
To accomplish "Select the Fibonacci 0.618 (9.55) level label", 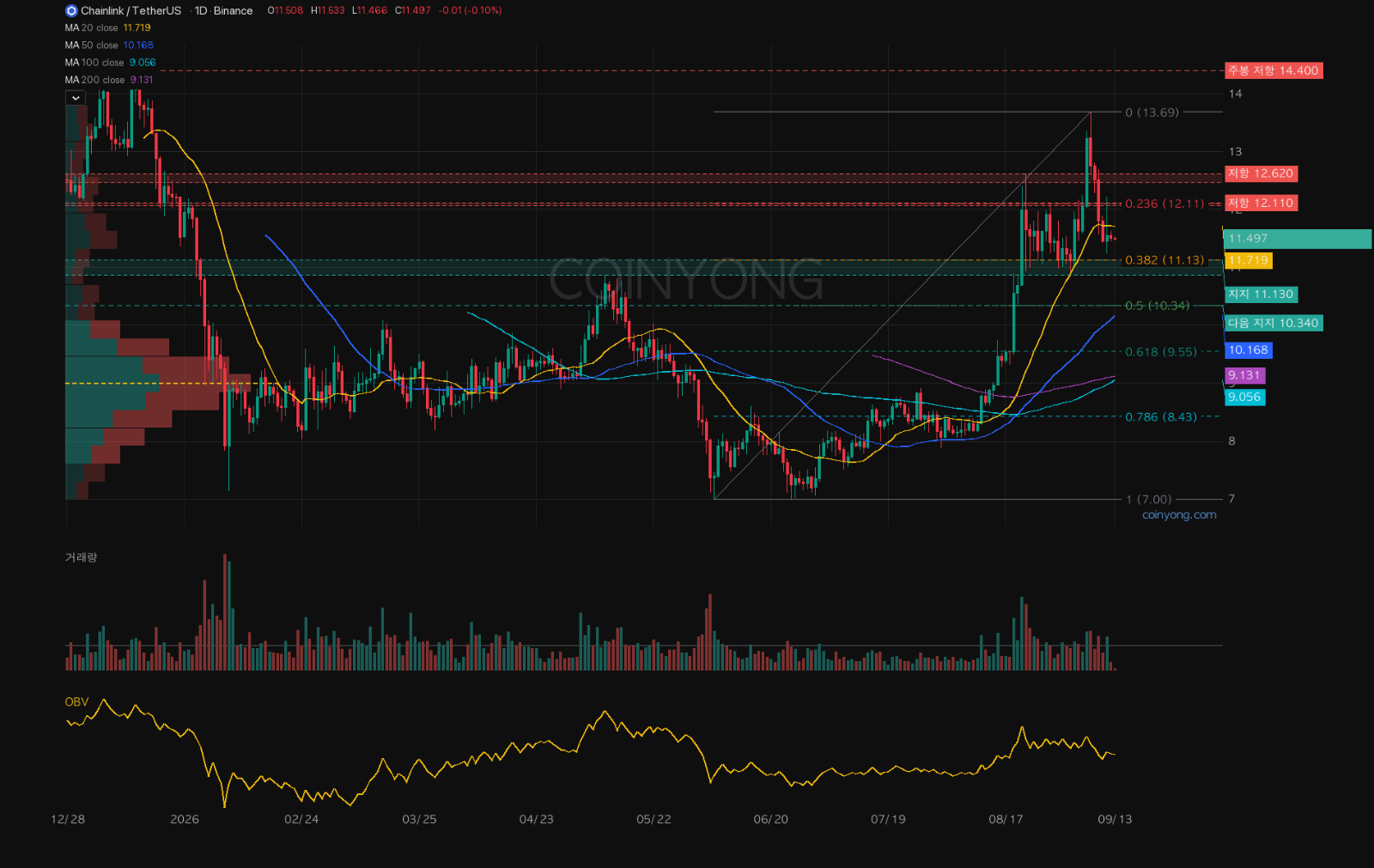I will click(1161, 352).
